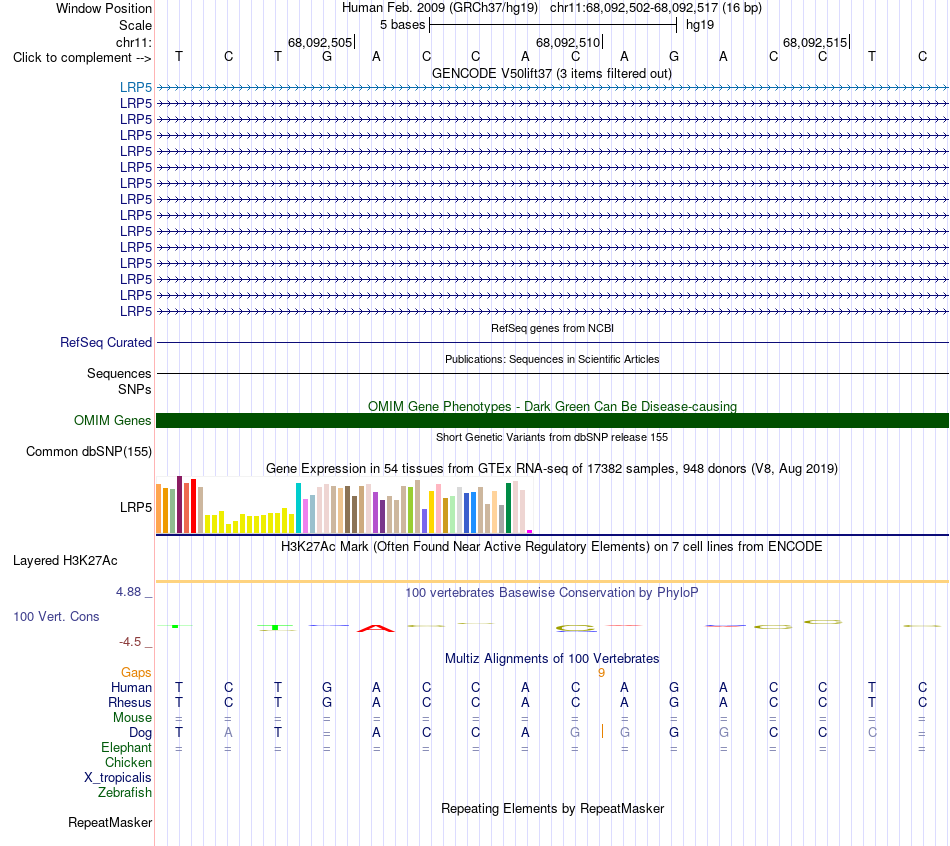Open the GTEx Gene Expression in 54 tissues title

[551, 468]
